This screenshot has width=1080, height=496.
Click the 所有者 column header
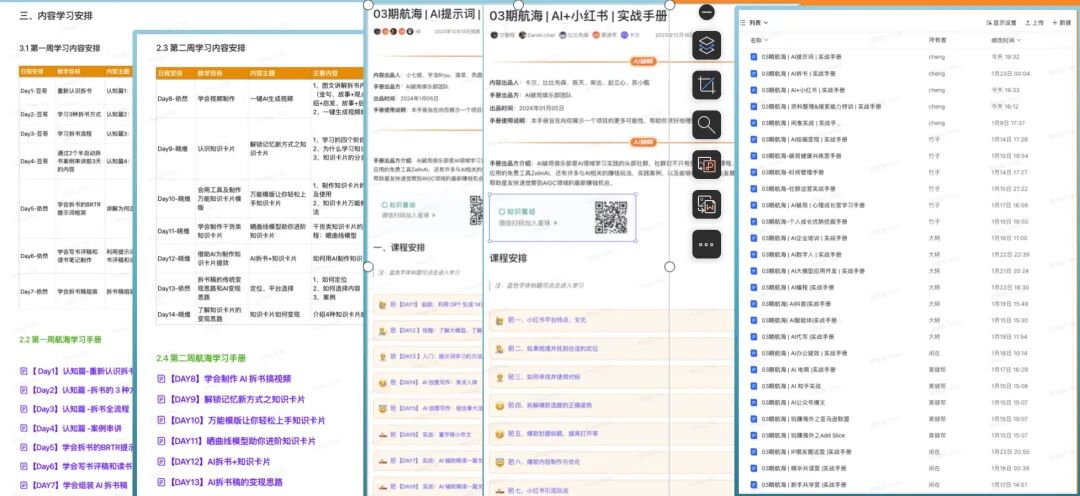pos(937,40)
